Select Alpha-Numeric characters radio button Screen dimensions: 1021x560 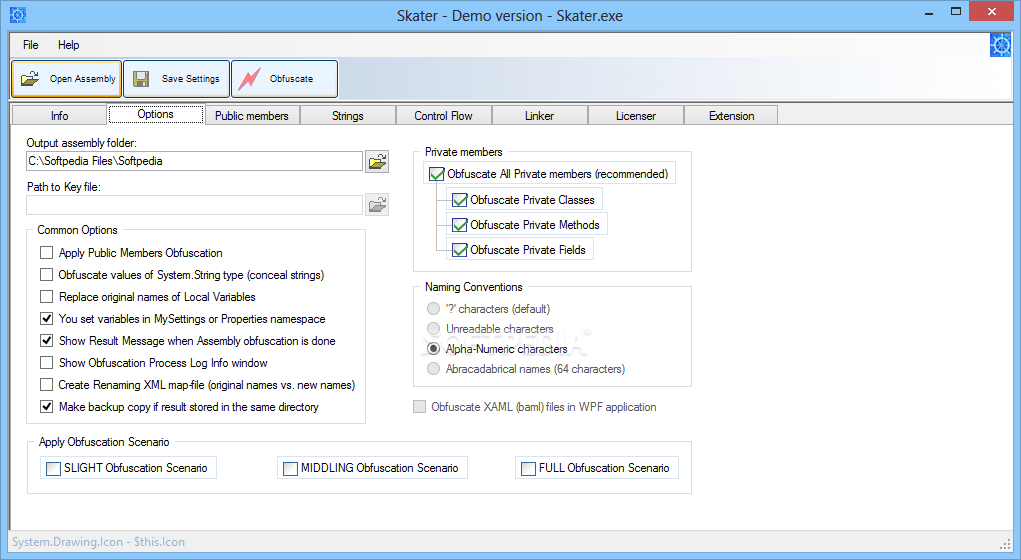click(x=433, y=349)
